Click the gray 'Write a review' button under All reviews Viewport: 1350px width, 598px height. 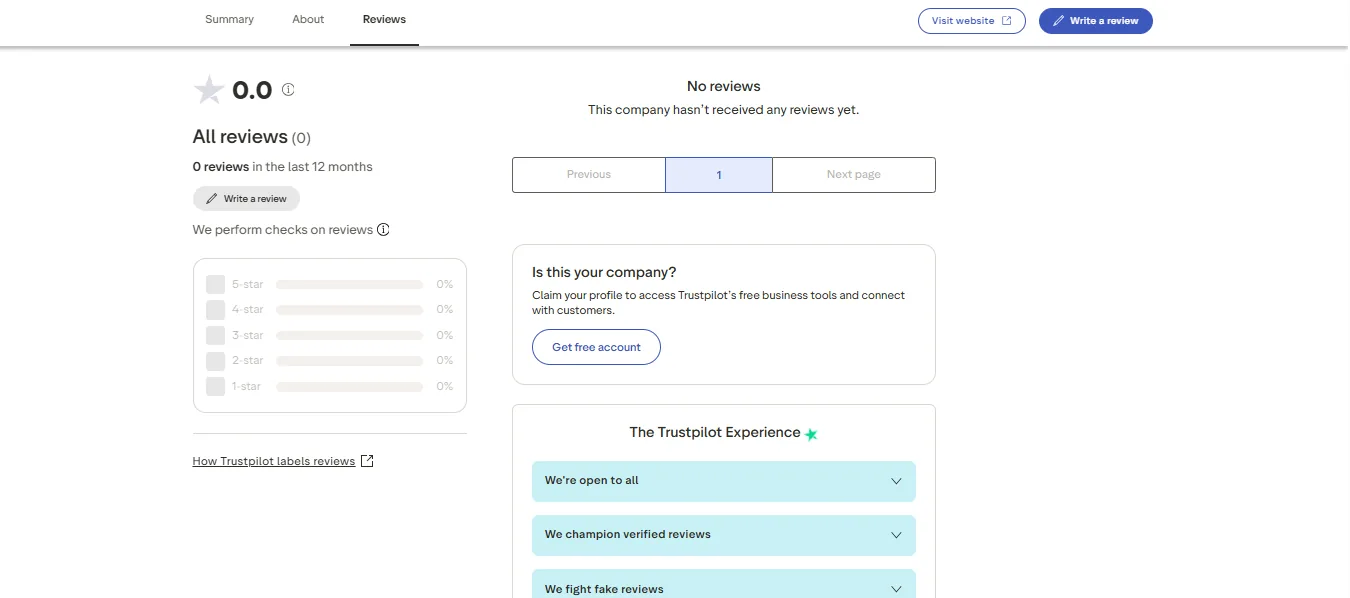[x=246, y=199]
